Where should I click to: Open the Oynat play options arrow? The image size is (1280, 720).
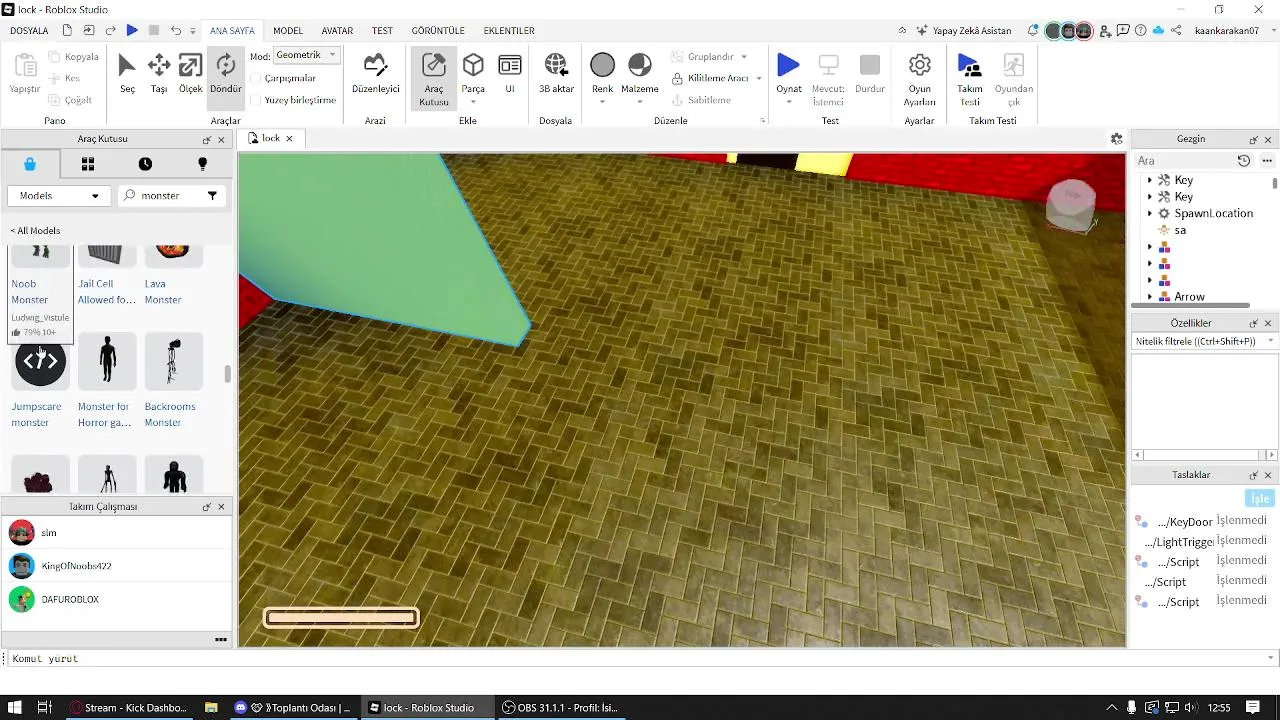[x=788, y=101]
